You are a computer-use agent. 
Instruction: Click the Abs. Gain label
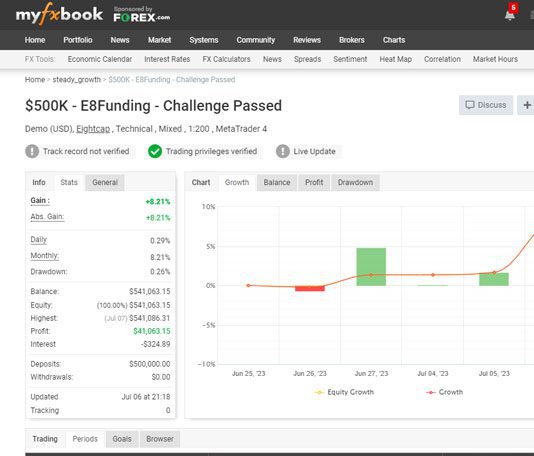pyautogui.click(x=47, y=217)
